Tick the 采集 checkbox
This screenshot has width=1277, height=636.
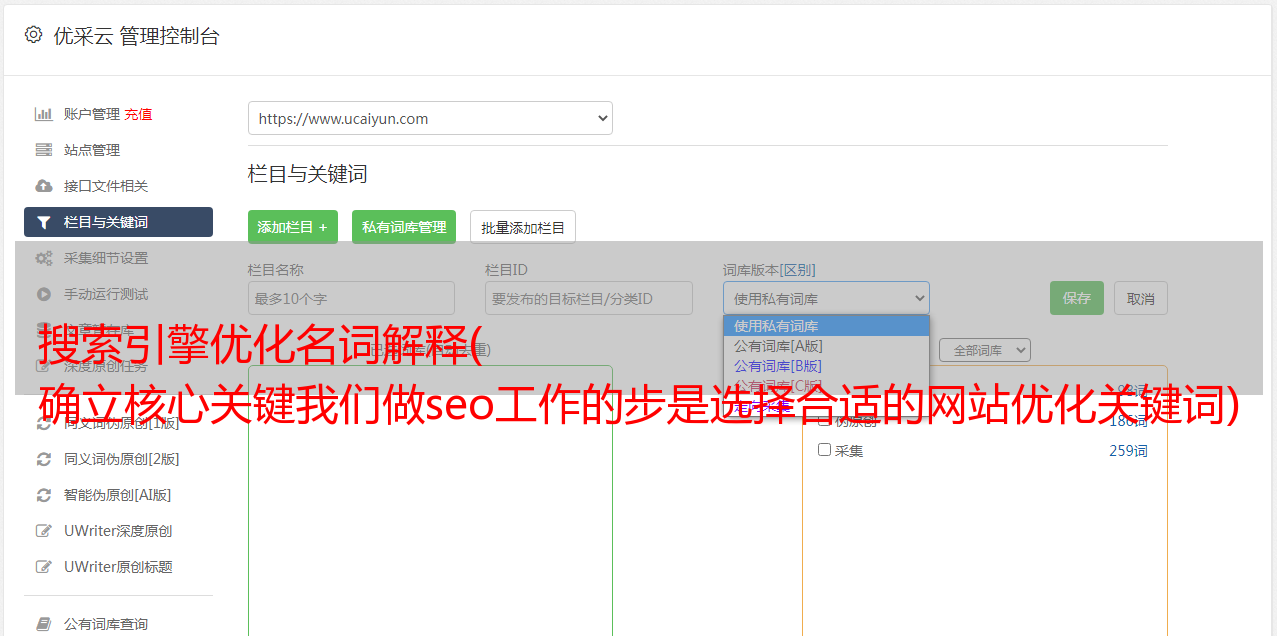[825, 450]
